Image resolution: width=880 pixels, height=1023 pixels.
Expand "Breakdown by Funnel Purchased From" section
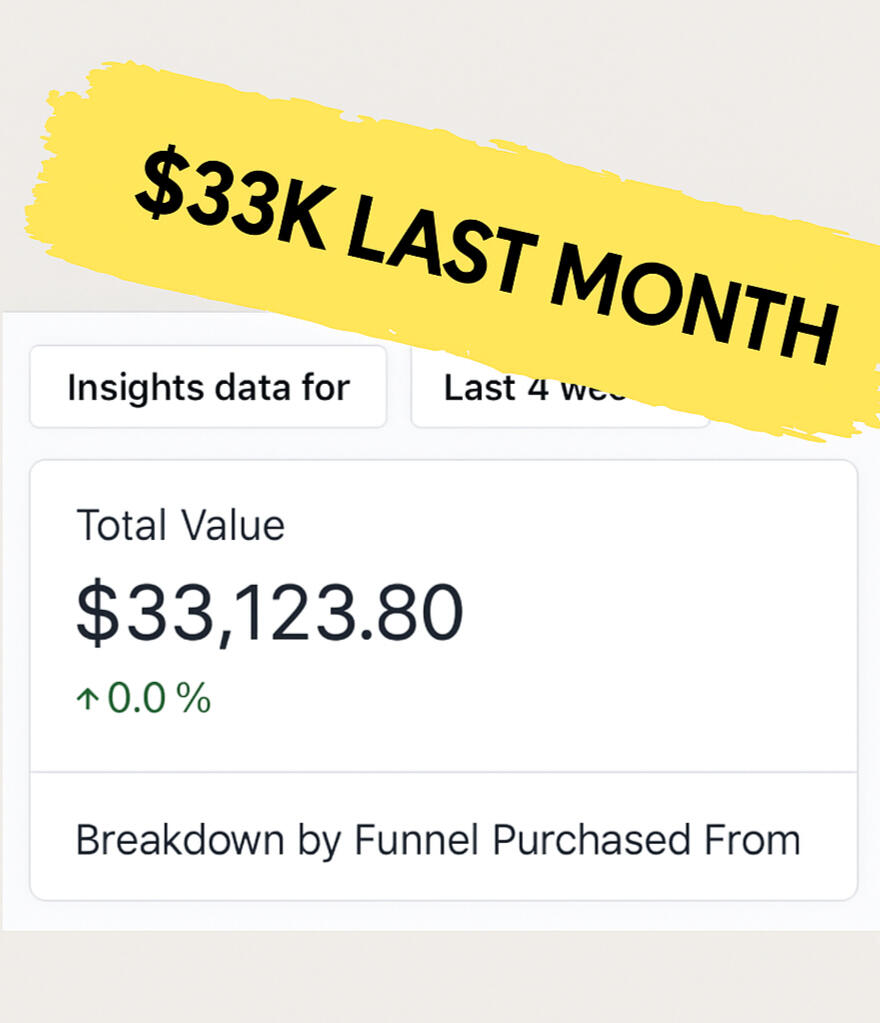coord(438,840)
